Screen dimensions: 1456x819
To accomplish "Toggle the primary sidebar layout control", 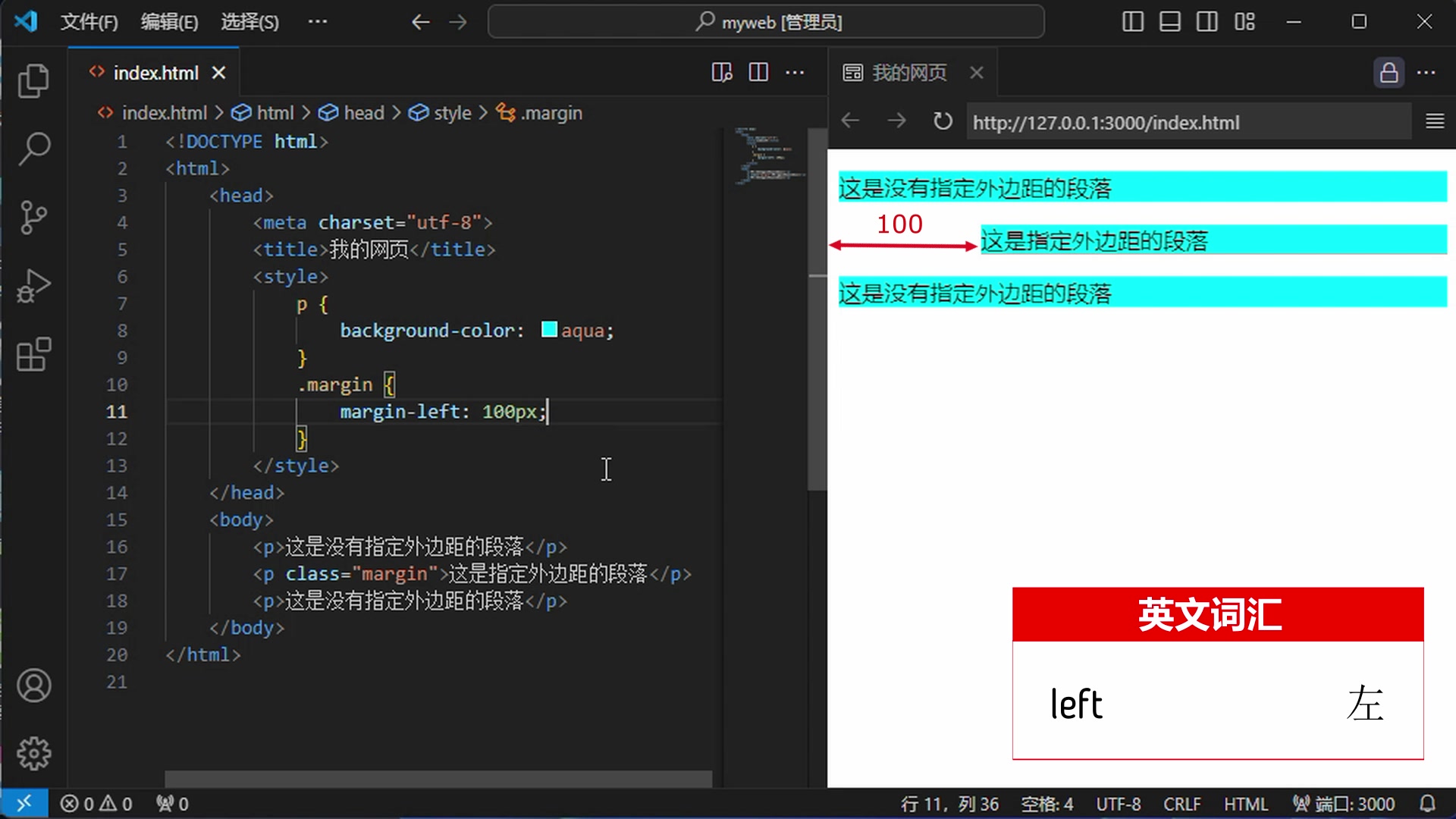I will tap(1132, 22).
